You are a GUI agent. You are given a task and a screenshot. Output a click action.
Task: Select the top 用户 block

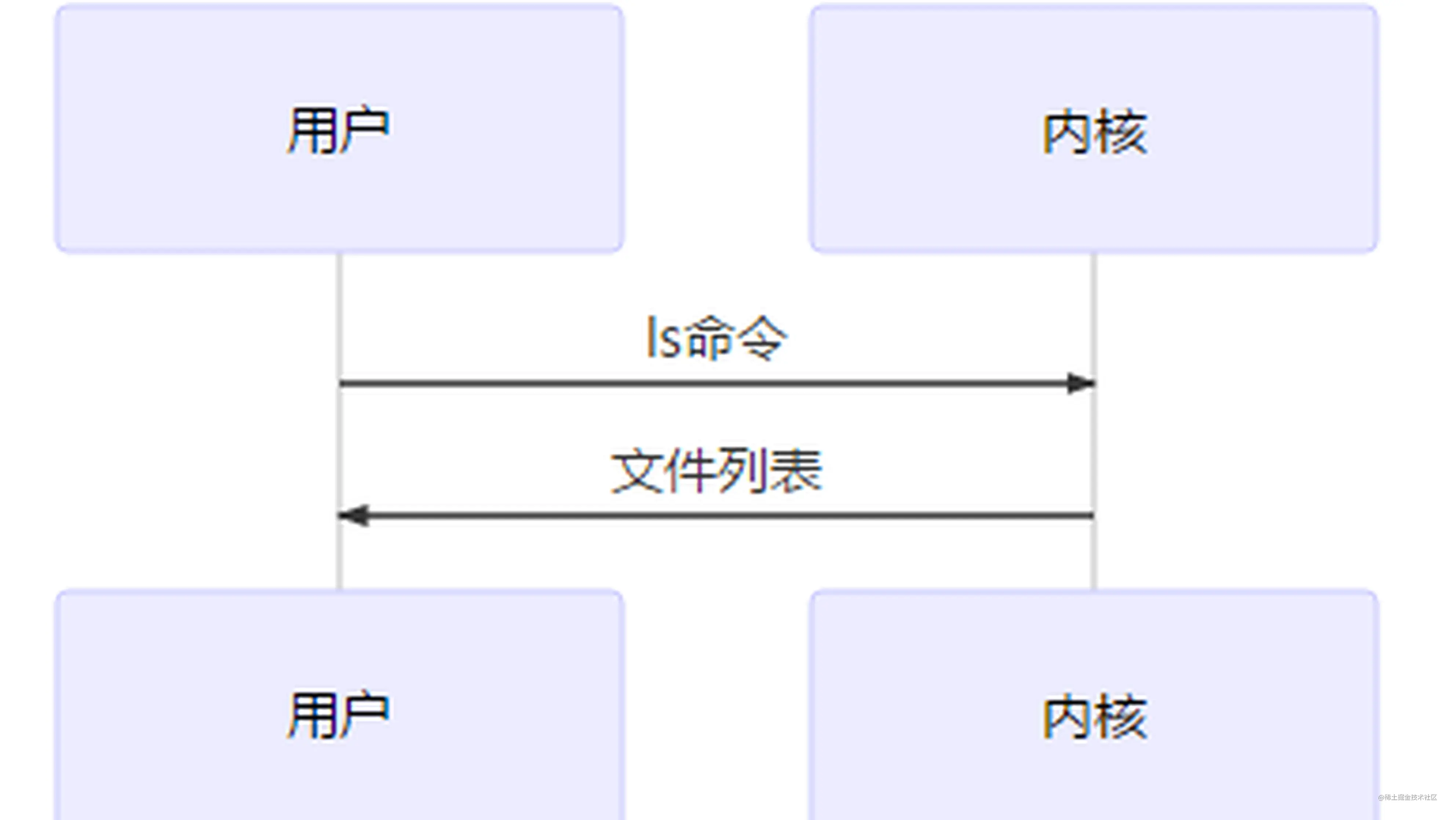tap(340, 130)
